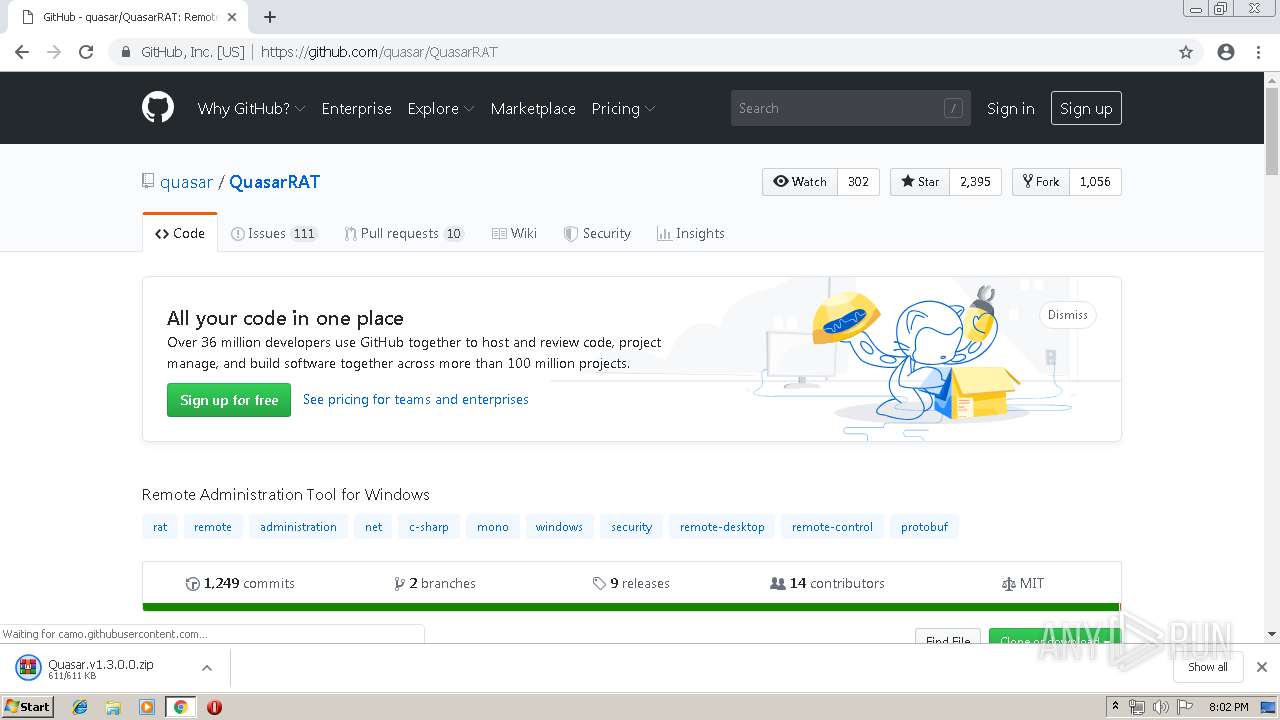This screenshot has width=1280, height=720.
Task: Click the remote-desktop topic tag
Action: [722, 527]
